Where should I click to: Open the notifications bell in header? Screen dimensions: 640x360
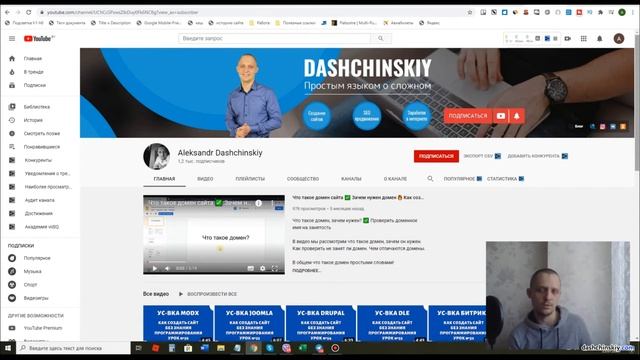pyautogui.click(x=600, y=38)
